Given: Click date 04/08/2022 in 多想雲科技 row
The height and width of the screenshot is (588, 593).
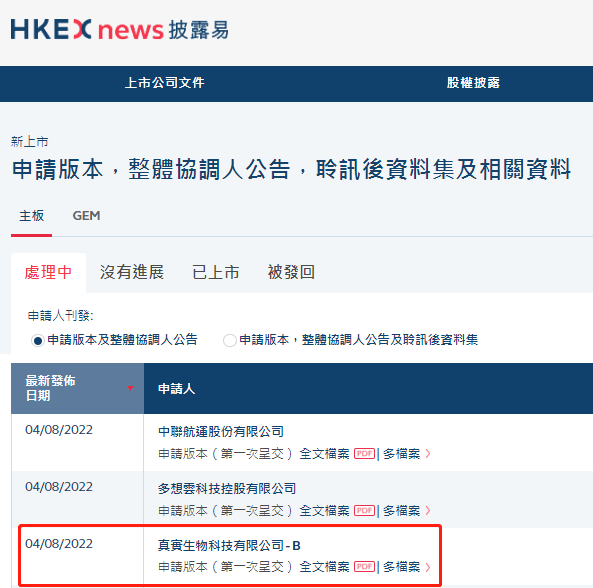Looking at the screenshot, I should pyautogui.click(x=59, y=487).
